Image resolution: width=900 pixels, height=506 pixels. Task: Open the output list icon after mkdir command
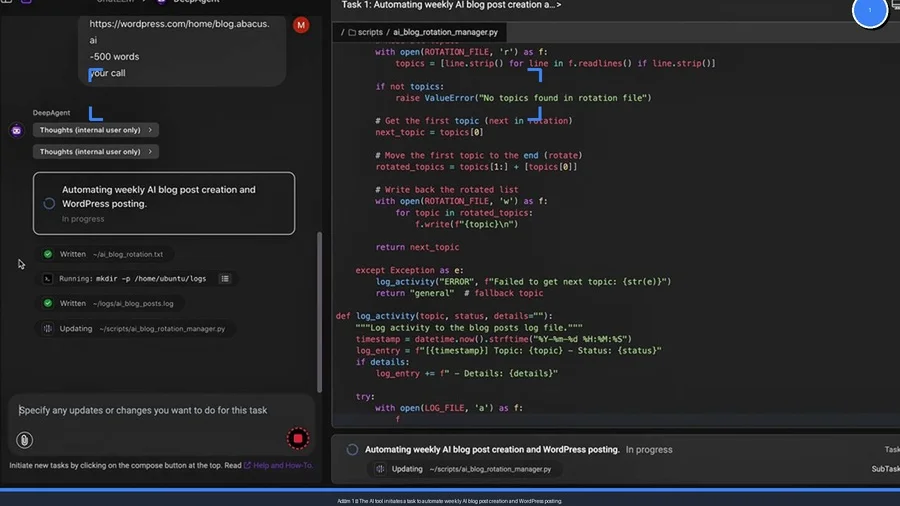pos(225,279)
